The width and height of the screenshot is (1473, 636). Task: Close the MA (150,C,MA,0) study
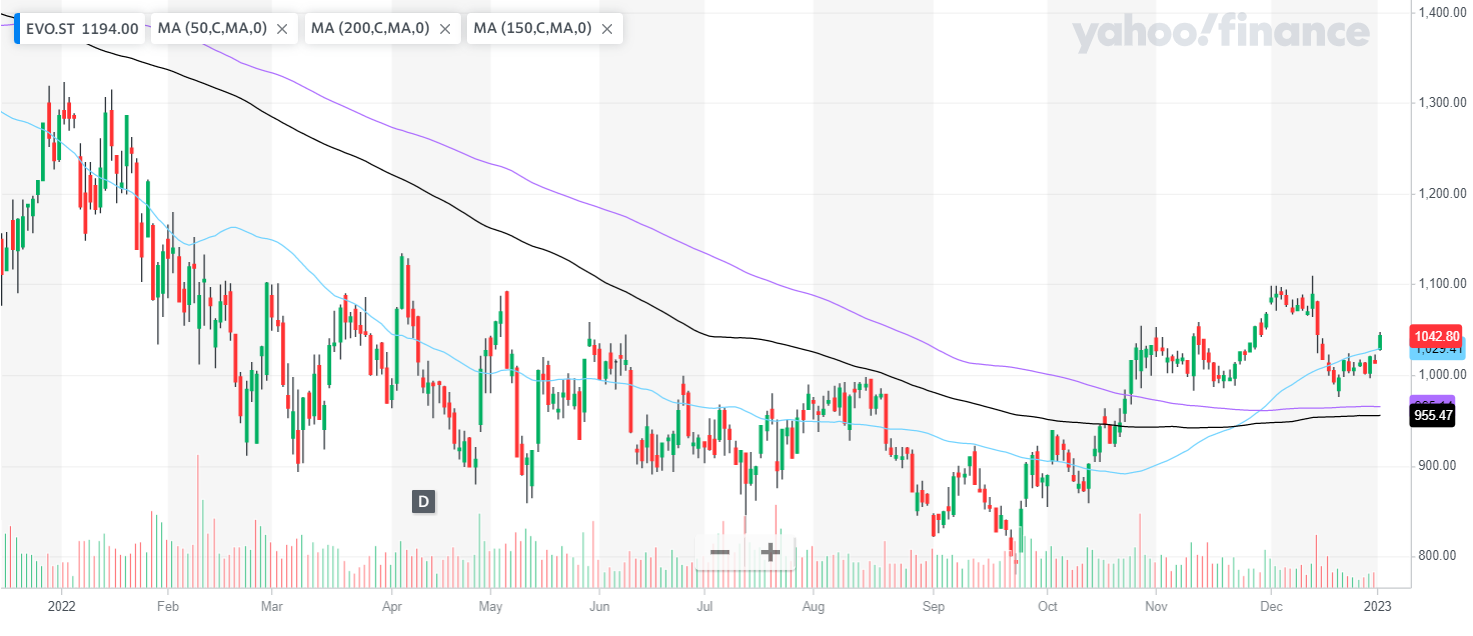(x=606, y=29)
